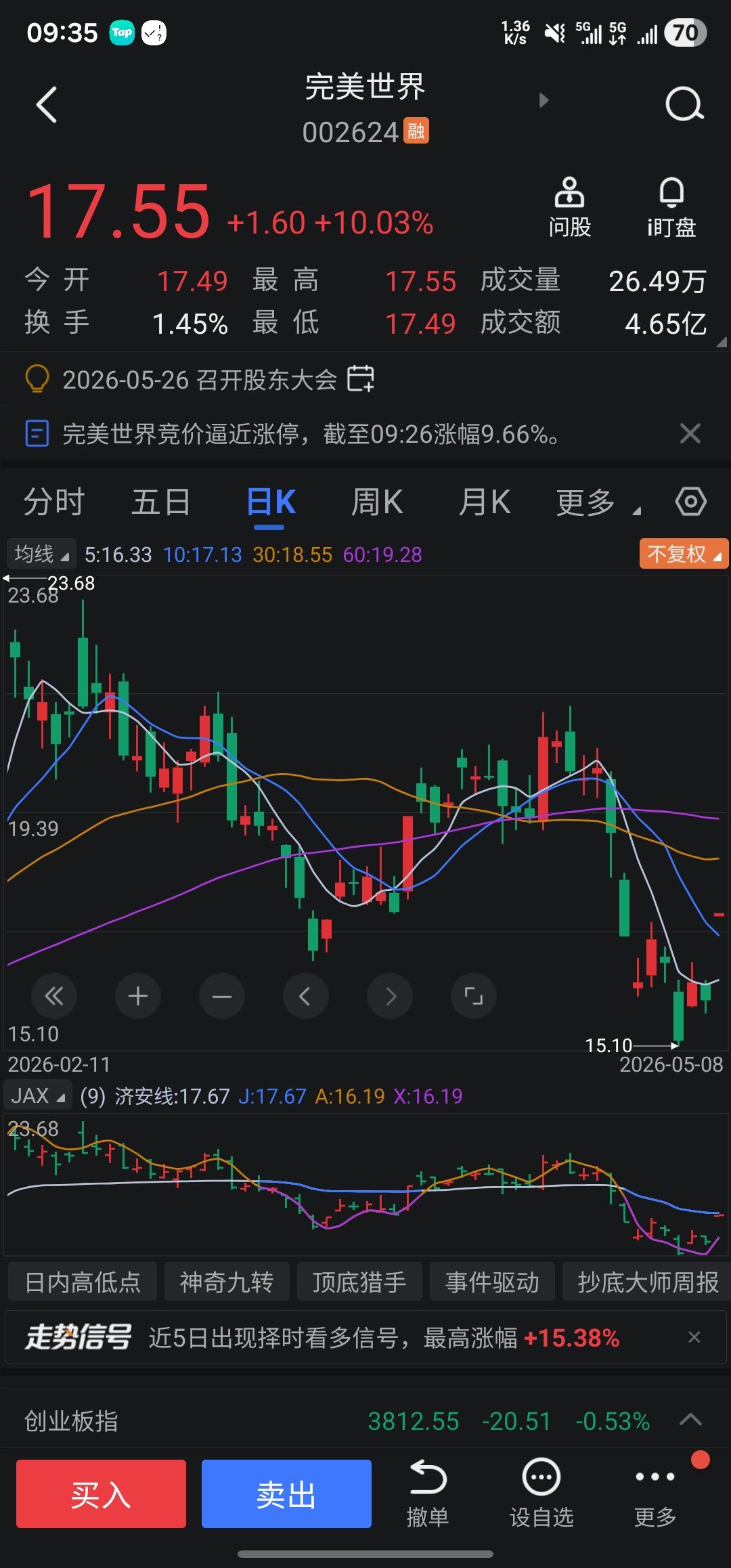Tap the Tap app status bar icon
This screenshot has height=1568, width=731.
point(122,32)
